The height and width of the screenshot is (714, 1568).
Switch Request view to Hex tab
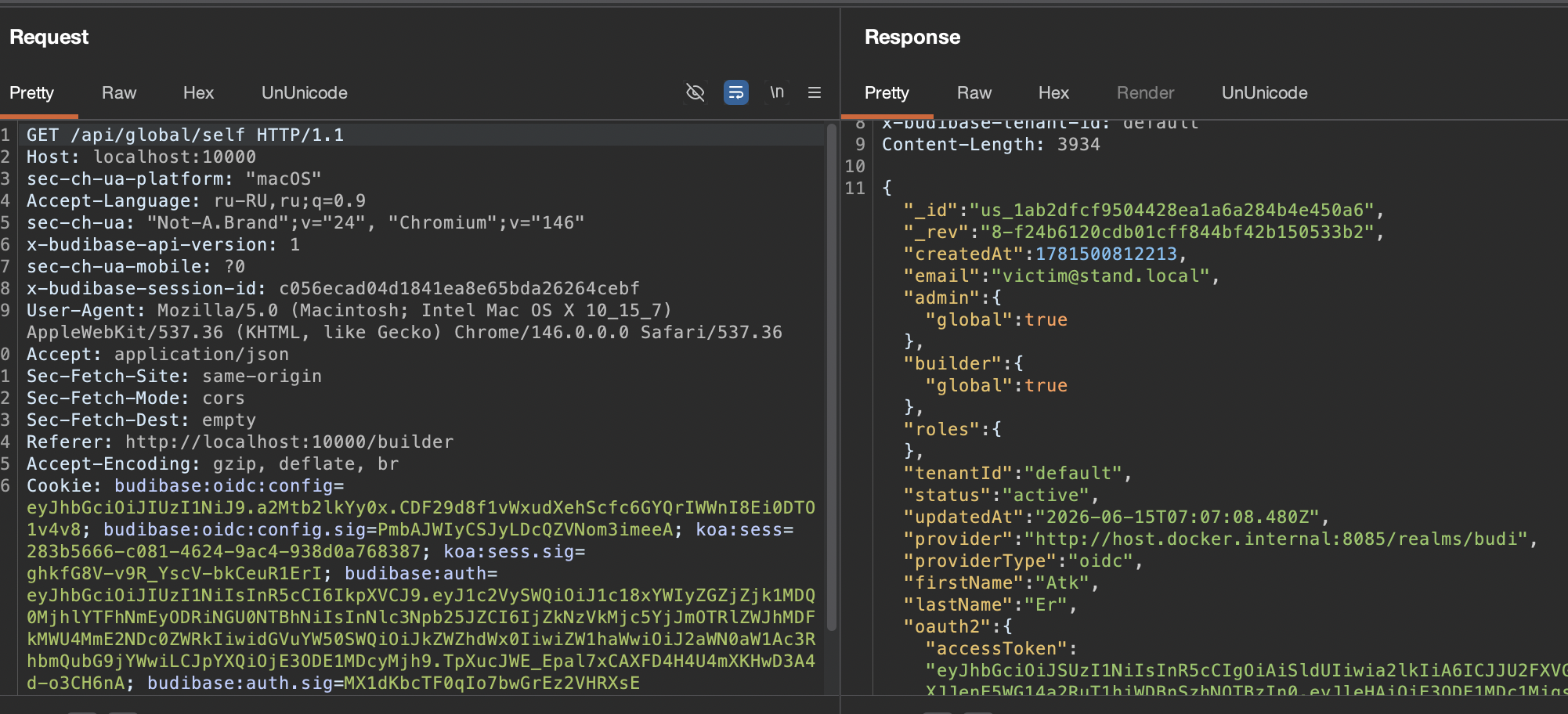198,92
